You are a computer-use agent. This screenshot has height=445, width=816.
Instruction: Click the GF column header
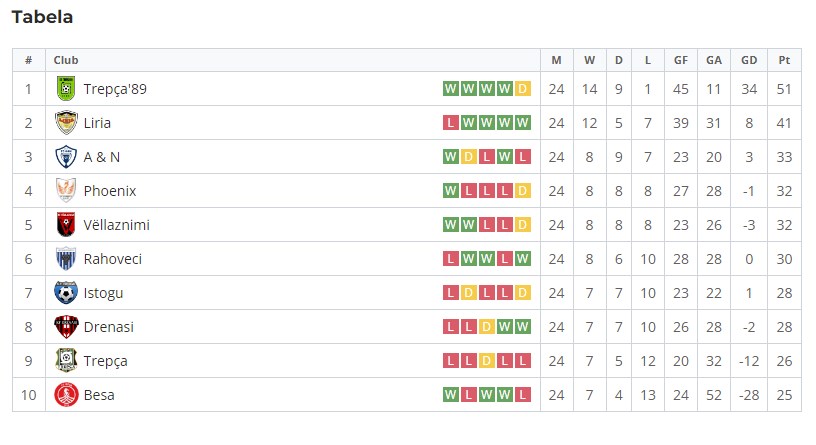coord(681,60)
